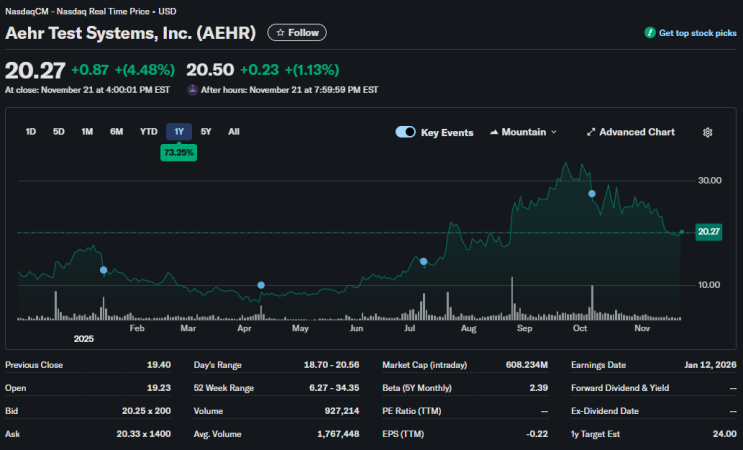Click the Advanced Chart expand arrows icon

coord(590,132)
